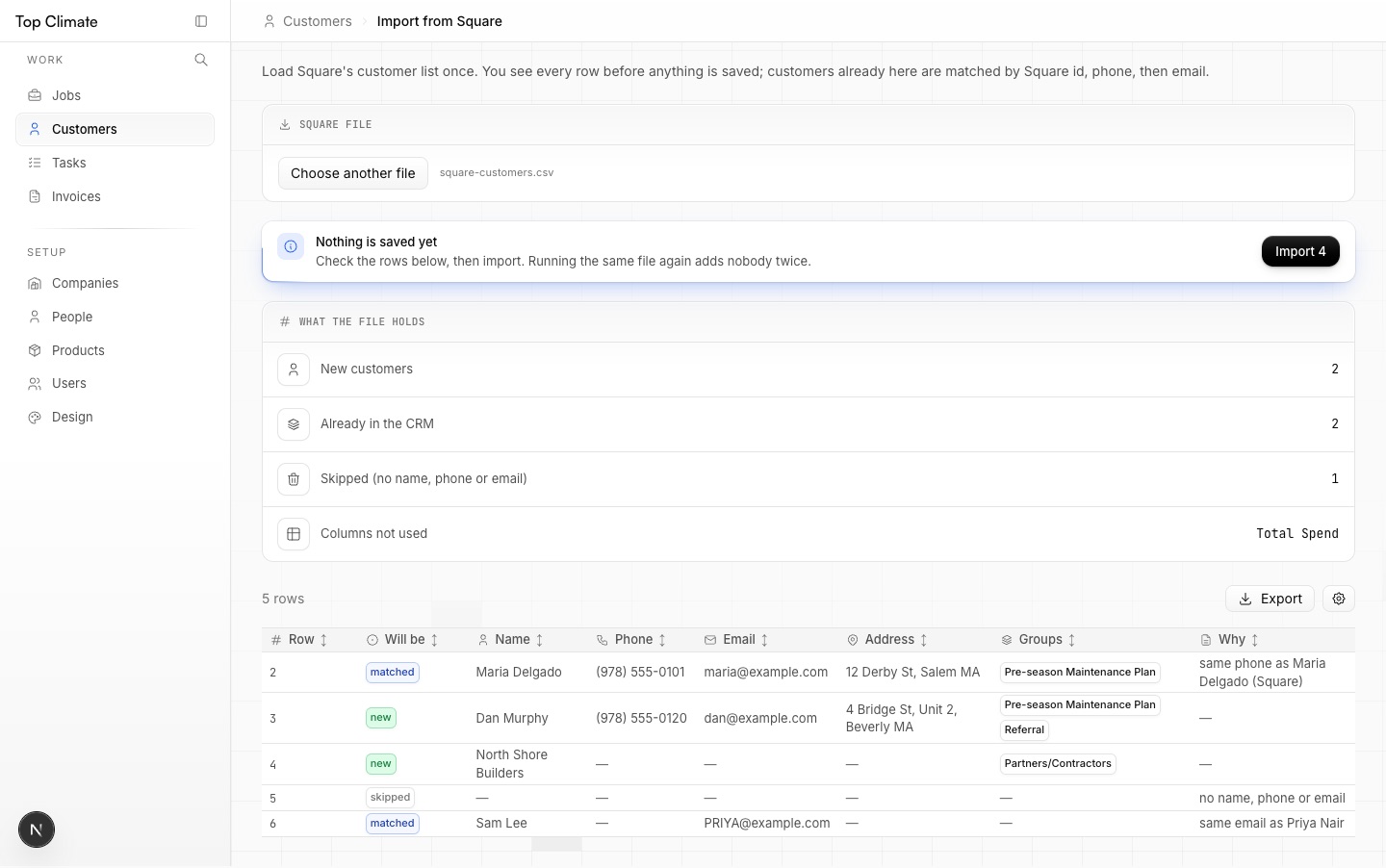Viewport: 1386px width, 868px height.
Task: Click the Already in the CRM layers icon
Action: click(x=294, y=424)
